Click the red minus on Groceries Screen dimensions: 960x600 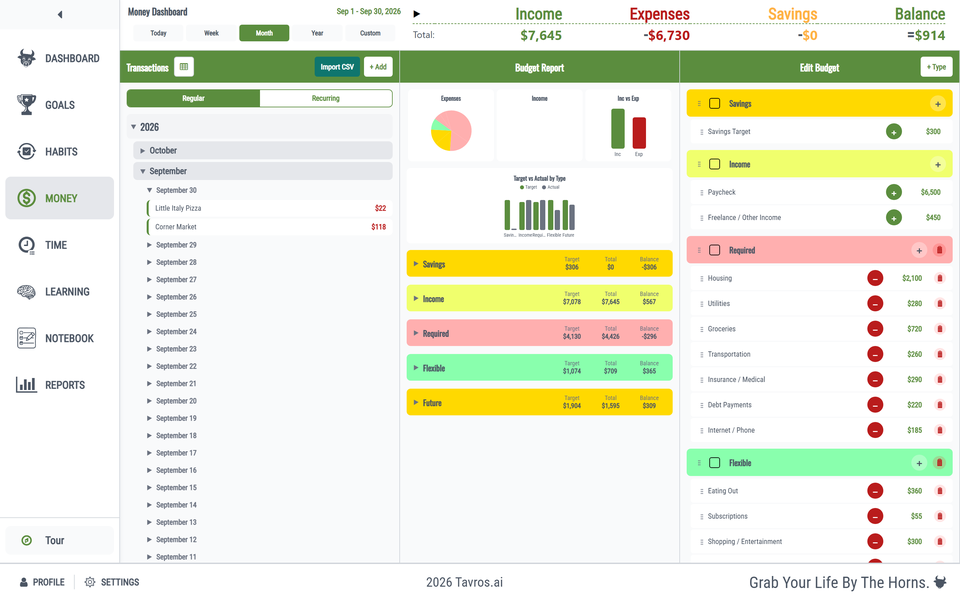pyautogui.click(x=875, y=329)
